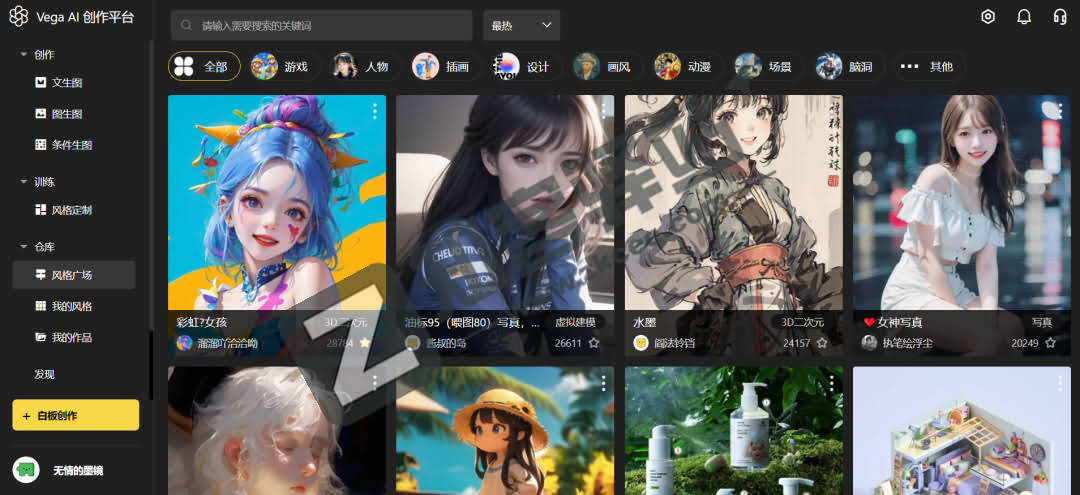This screenshot has height=495, width=1080.
Task: Click the Vega AI logo icon
Action: coord(18,17)
